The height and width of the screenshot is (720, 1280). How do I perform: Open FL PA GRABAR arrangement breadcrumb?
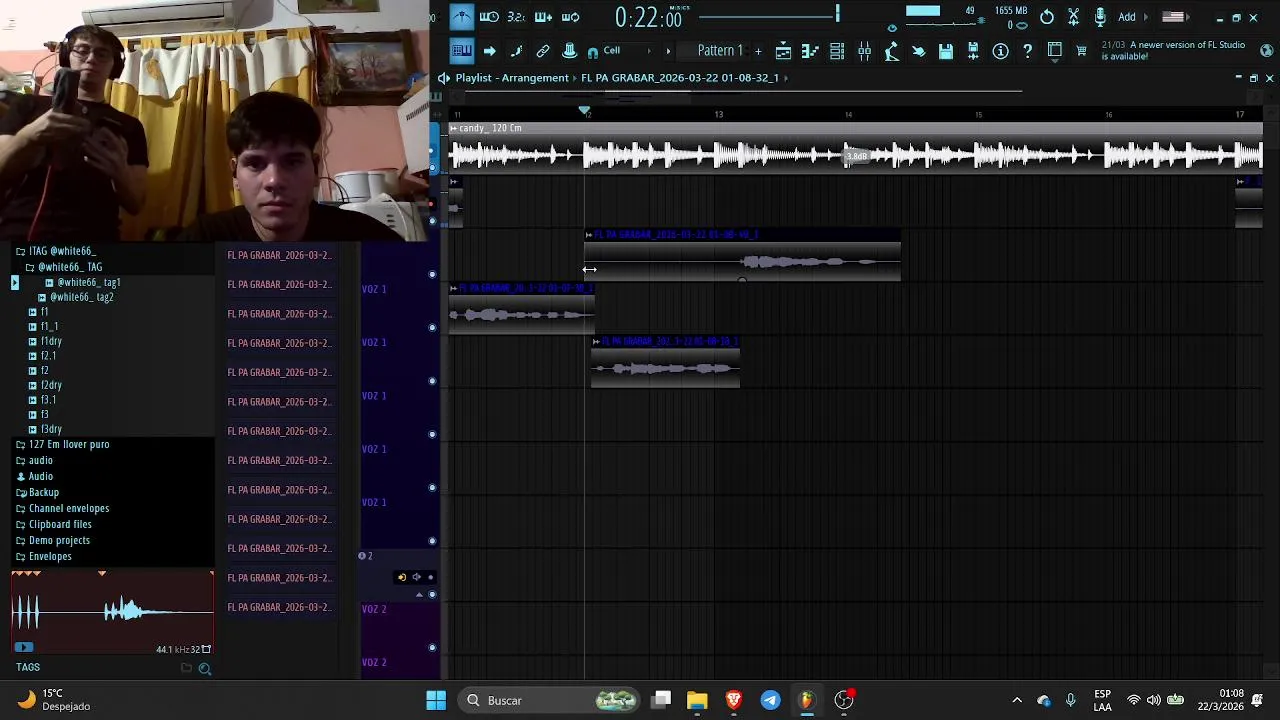pyautogui.click(x=680, y=78)
